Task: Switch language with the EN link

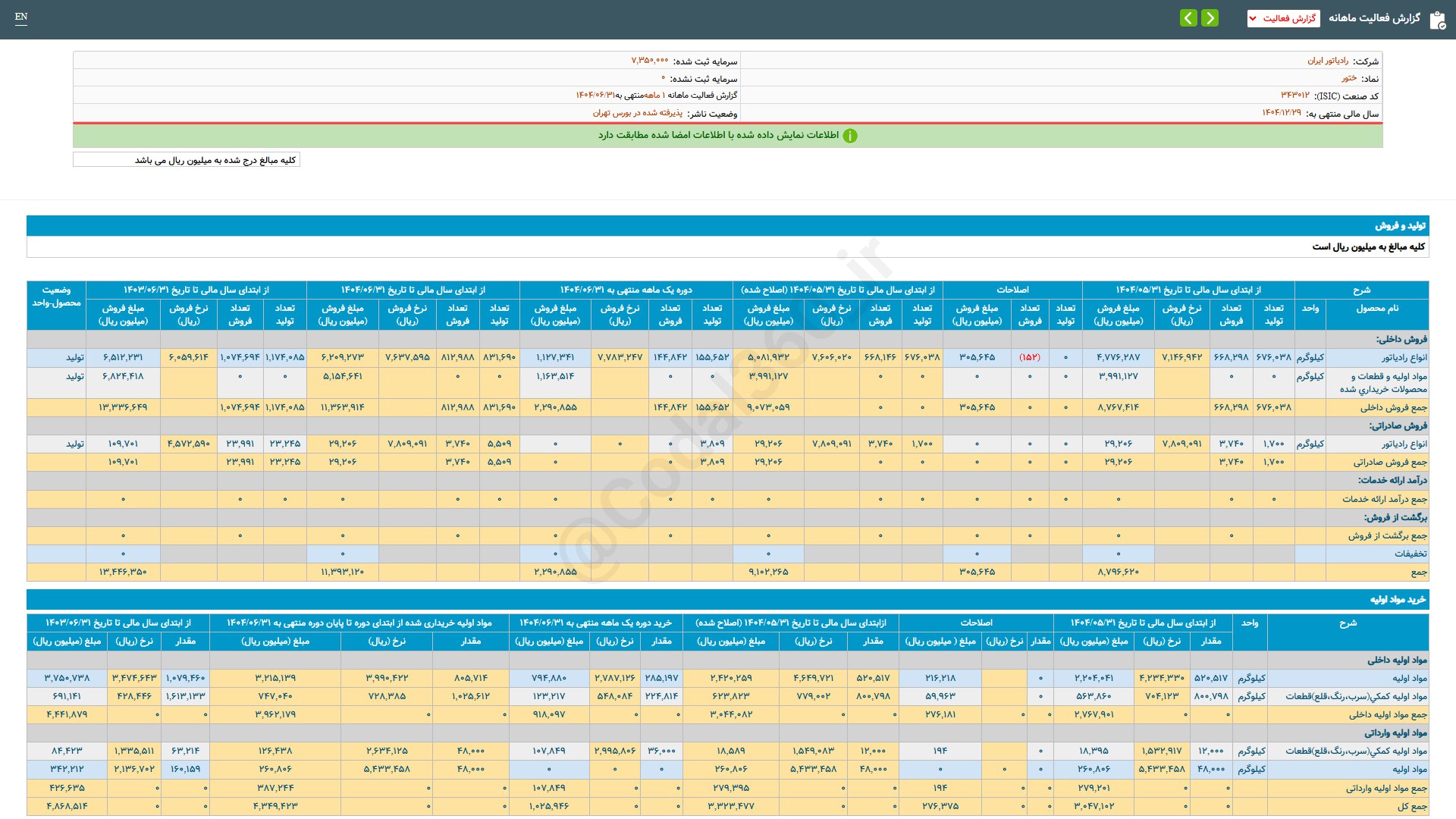Action: [21, 17]
